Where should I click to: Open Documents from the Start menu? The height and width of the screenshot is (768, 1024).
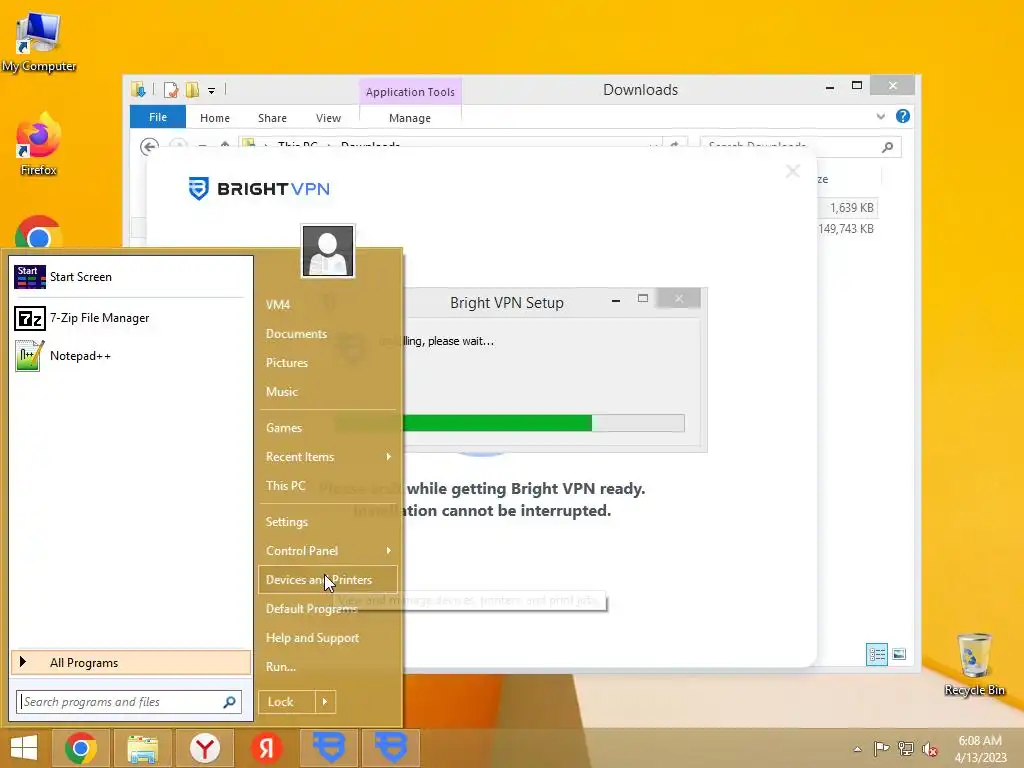296,334
